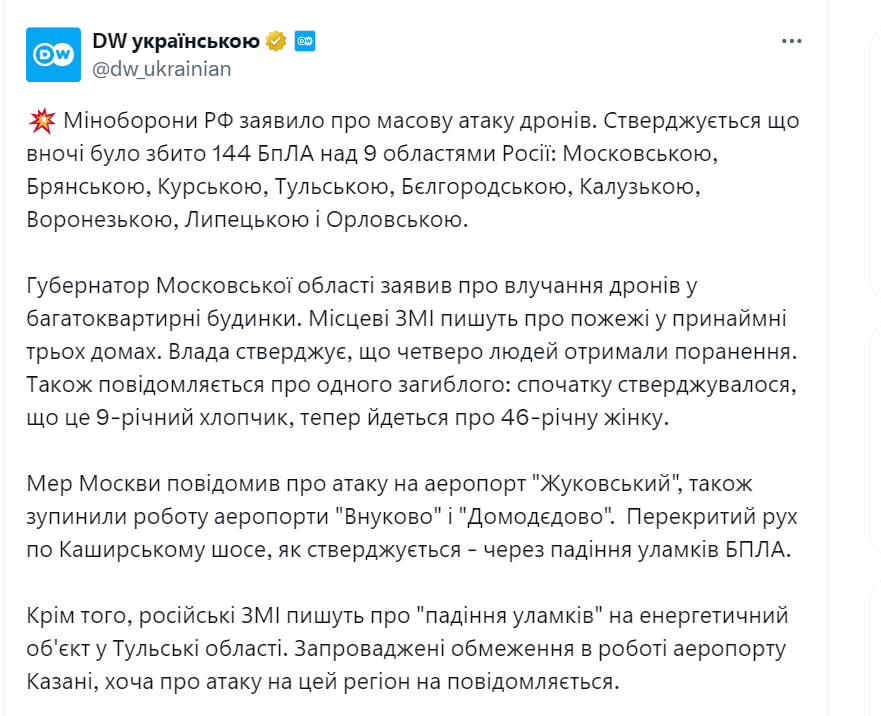Click the small DW affiliate badge
The width and height of the screenshot is (881, 716).
click(305, 41)
